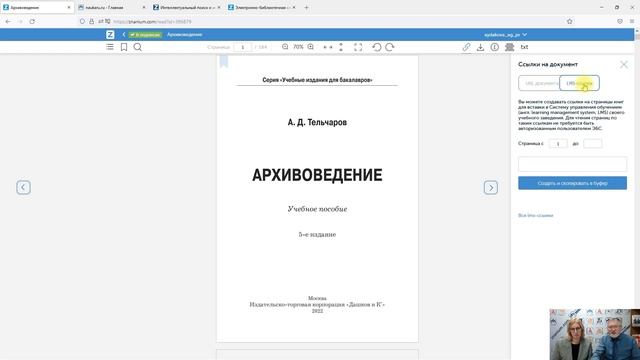Click the bookmark icon in the reader toolbar

point(124,47)
